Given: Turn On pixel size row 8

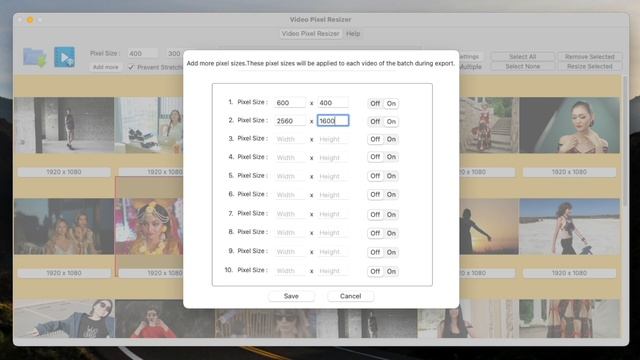Looking at the screenshot, I should (391, 233).
